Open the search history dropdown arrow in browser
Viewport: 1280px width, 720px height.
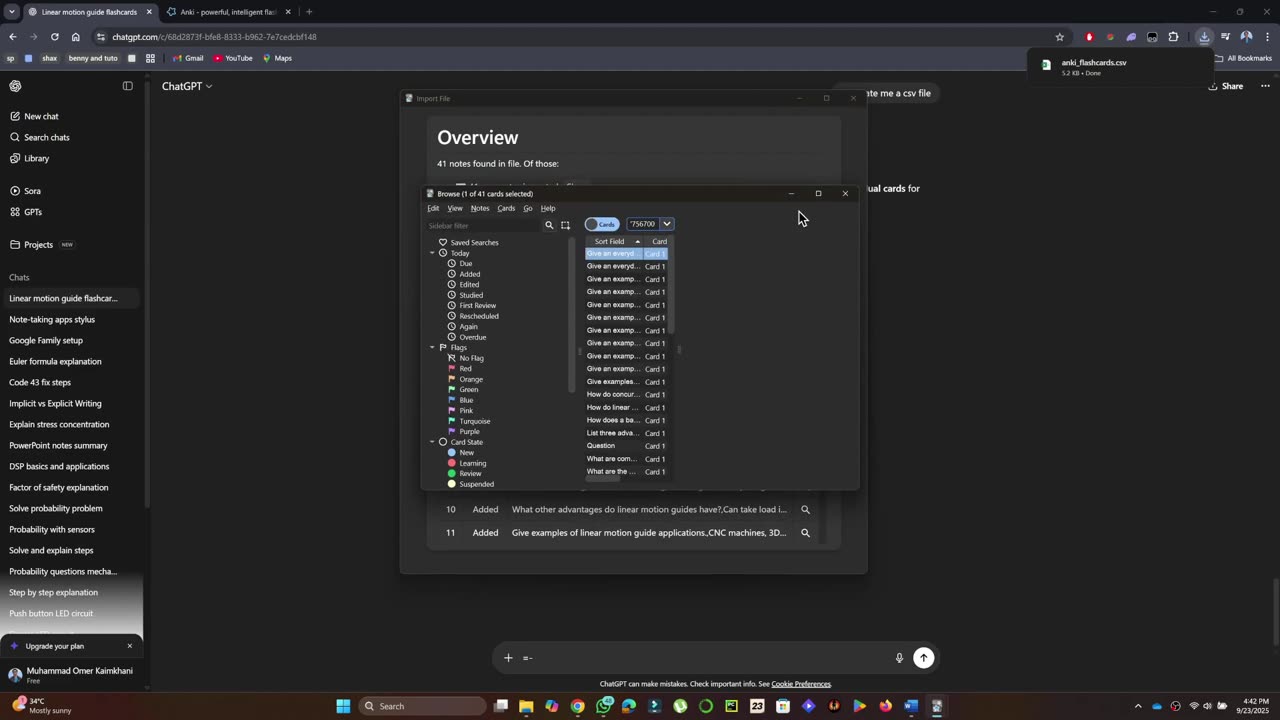[667, 224]
